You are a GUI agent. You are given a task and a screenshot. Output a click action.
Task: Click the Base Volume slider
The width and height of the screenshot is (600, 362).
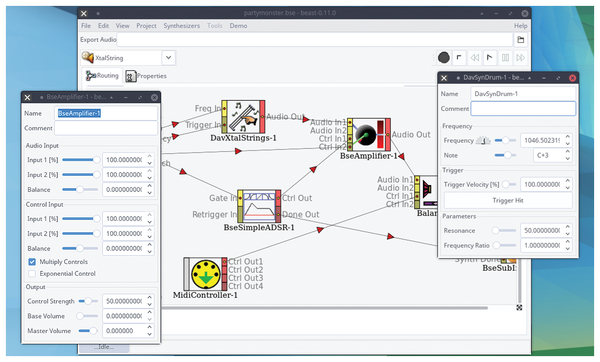click(87, 316)
